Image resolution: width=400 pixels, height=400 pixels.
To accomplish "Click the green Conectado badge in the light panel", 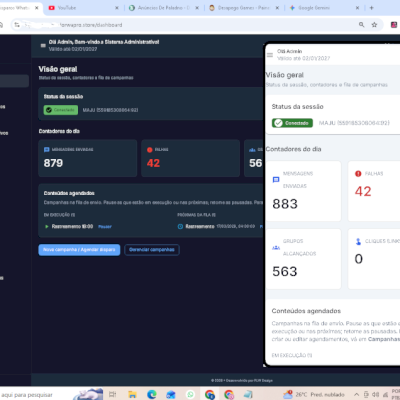I will tap(292, 123).
